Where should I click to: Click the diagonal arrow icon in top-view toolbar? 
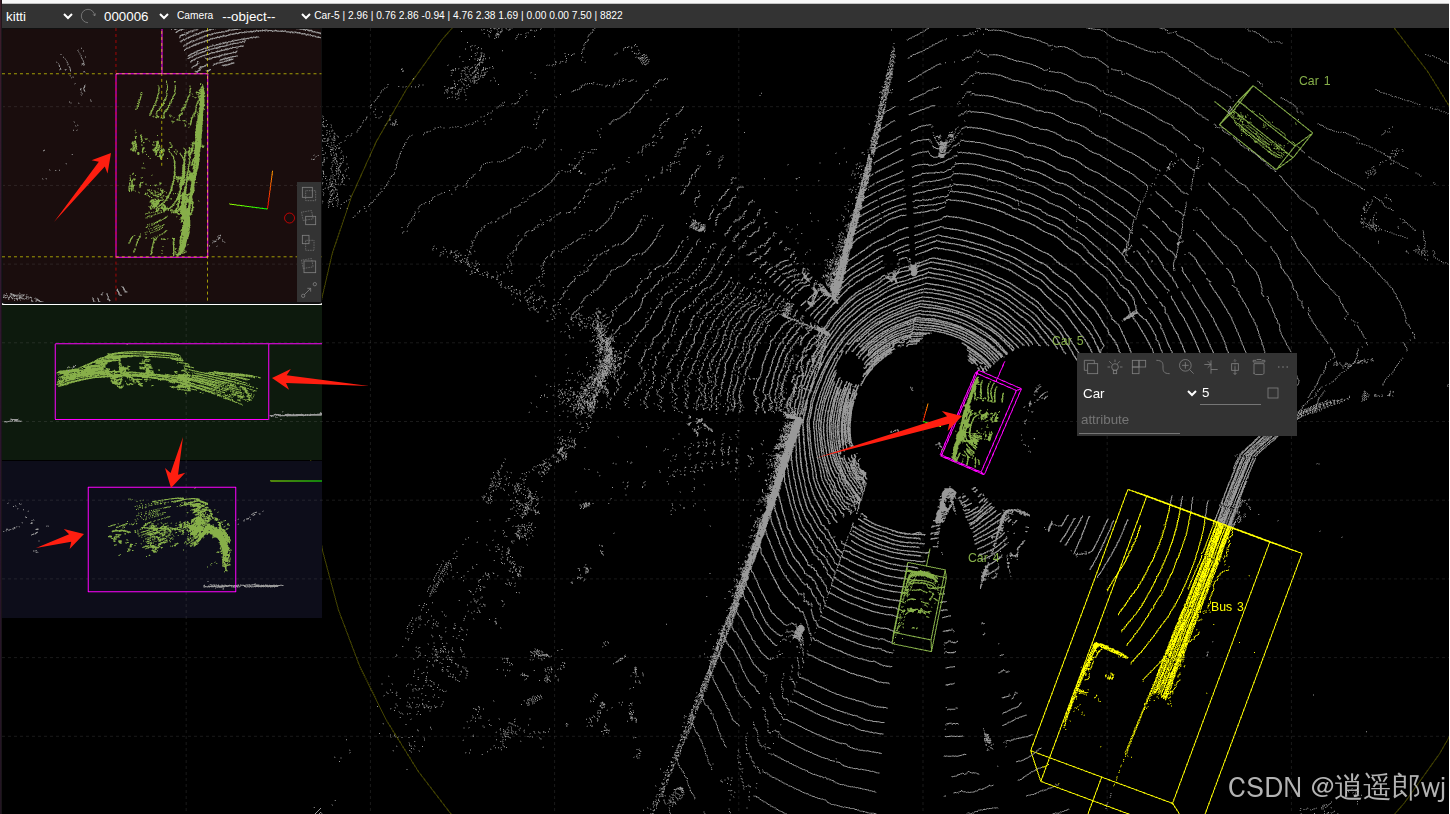(x=309, y=290)
